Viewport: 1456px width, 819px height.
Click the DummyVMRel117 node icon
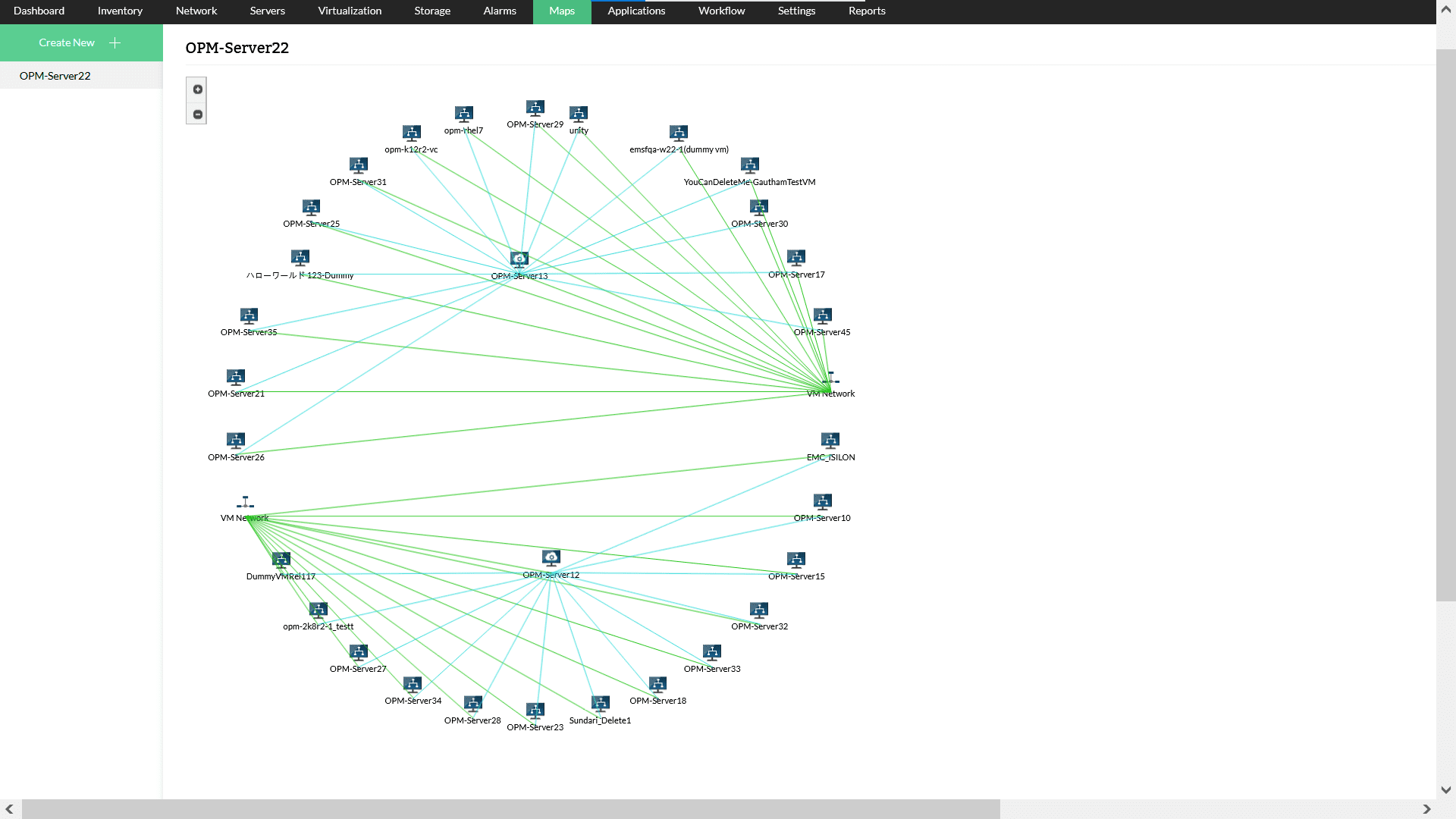click(281, 560)
